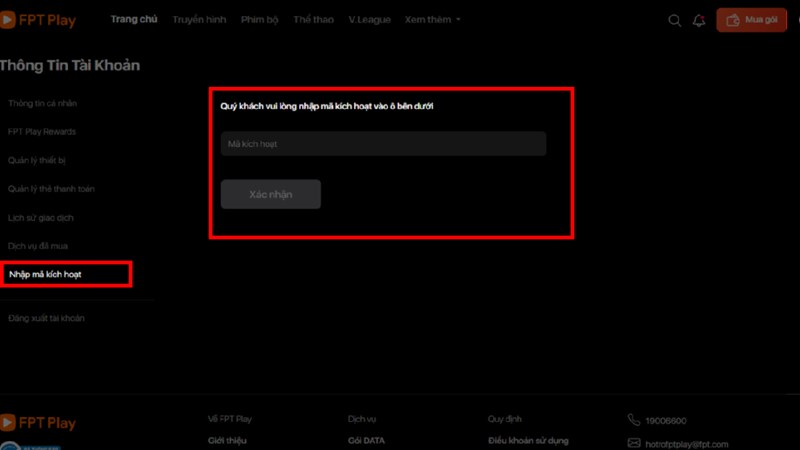Click Đăng xuất tài khoản

pos(46,318)
